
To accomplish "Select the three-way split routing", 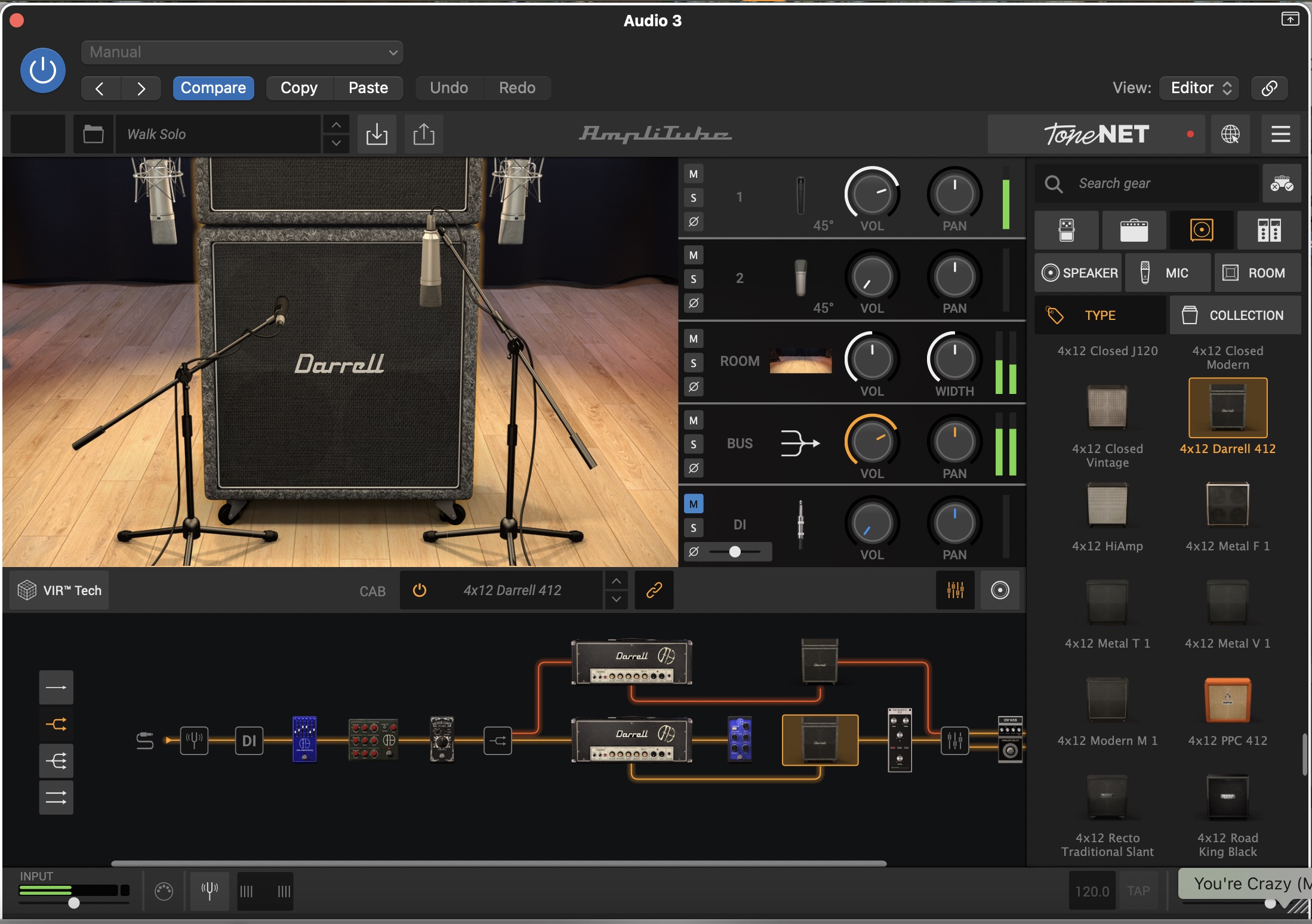I will point(56,761).
